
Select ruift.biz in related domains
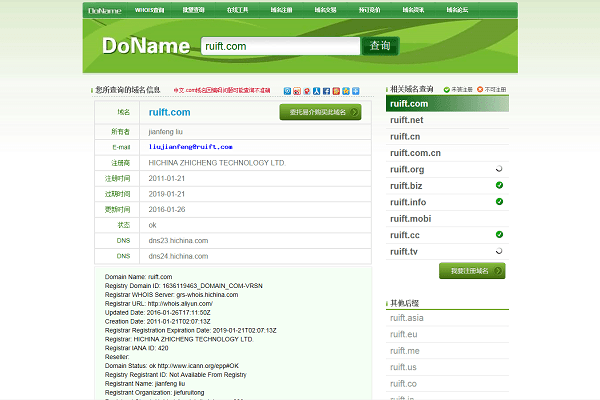[406, 186]
